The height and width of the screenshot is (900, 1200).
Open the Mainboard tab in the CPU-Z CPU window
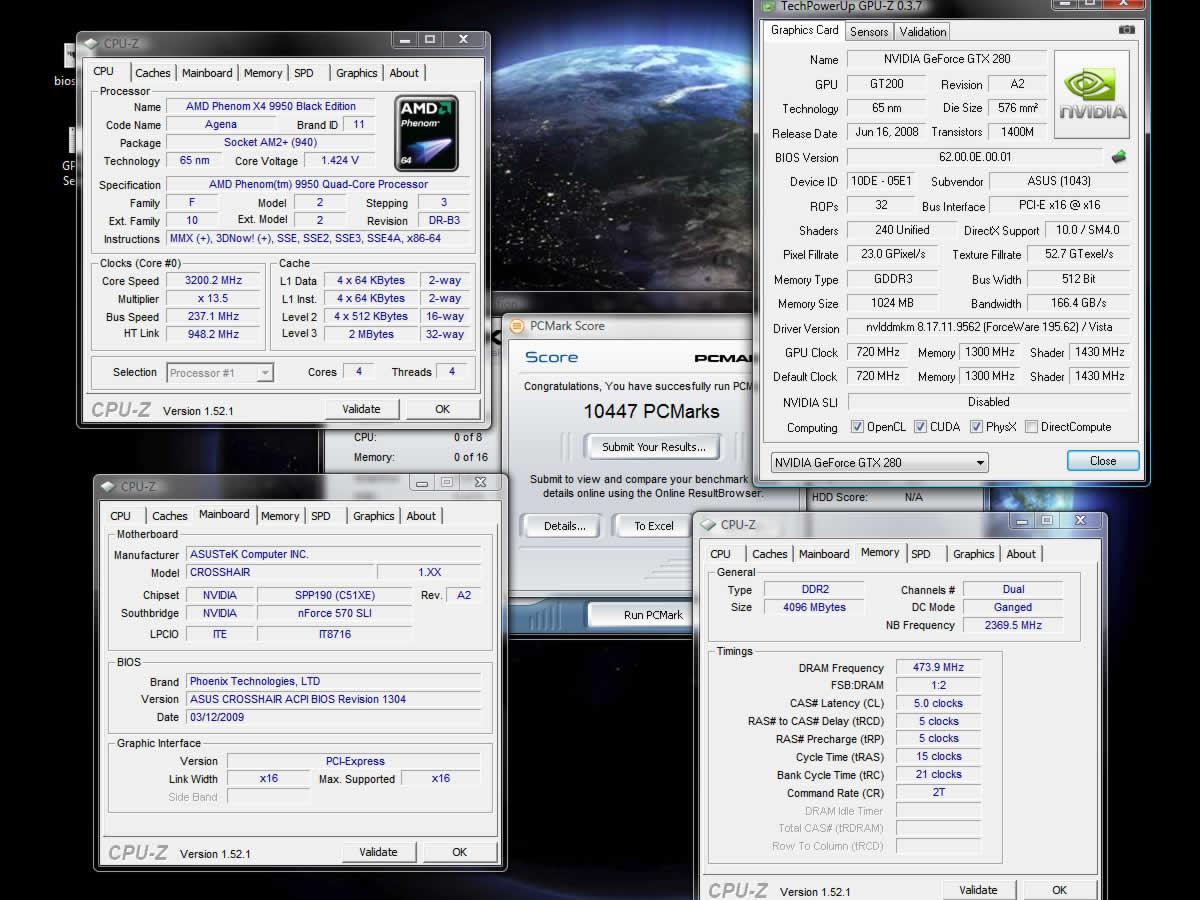click(207, 73)
